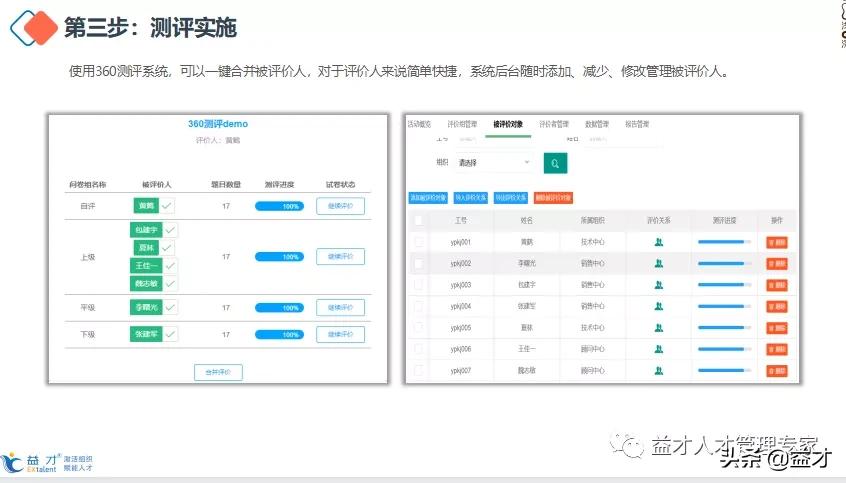
Task: Click the 益才 EXtalent logo at bottom-left
Action: click(46, 462)
